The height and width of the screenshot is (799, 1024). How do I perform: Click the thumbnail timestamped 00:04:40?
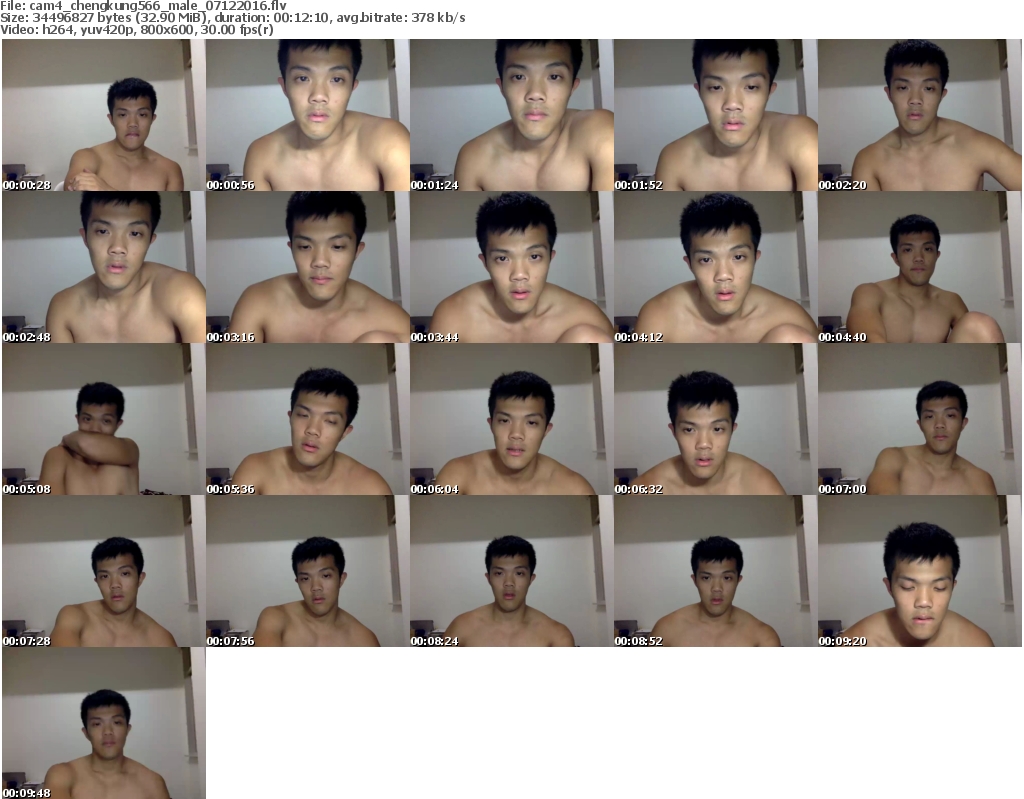click(920, 267)
